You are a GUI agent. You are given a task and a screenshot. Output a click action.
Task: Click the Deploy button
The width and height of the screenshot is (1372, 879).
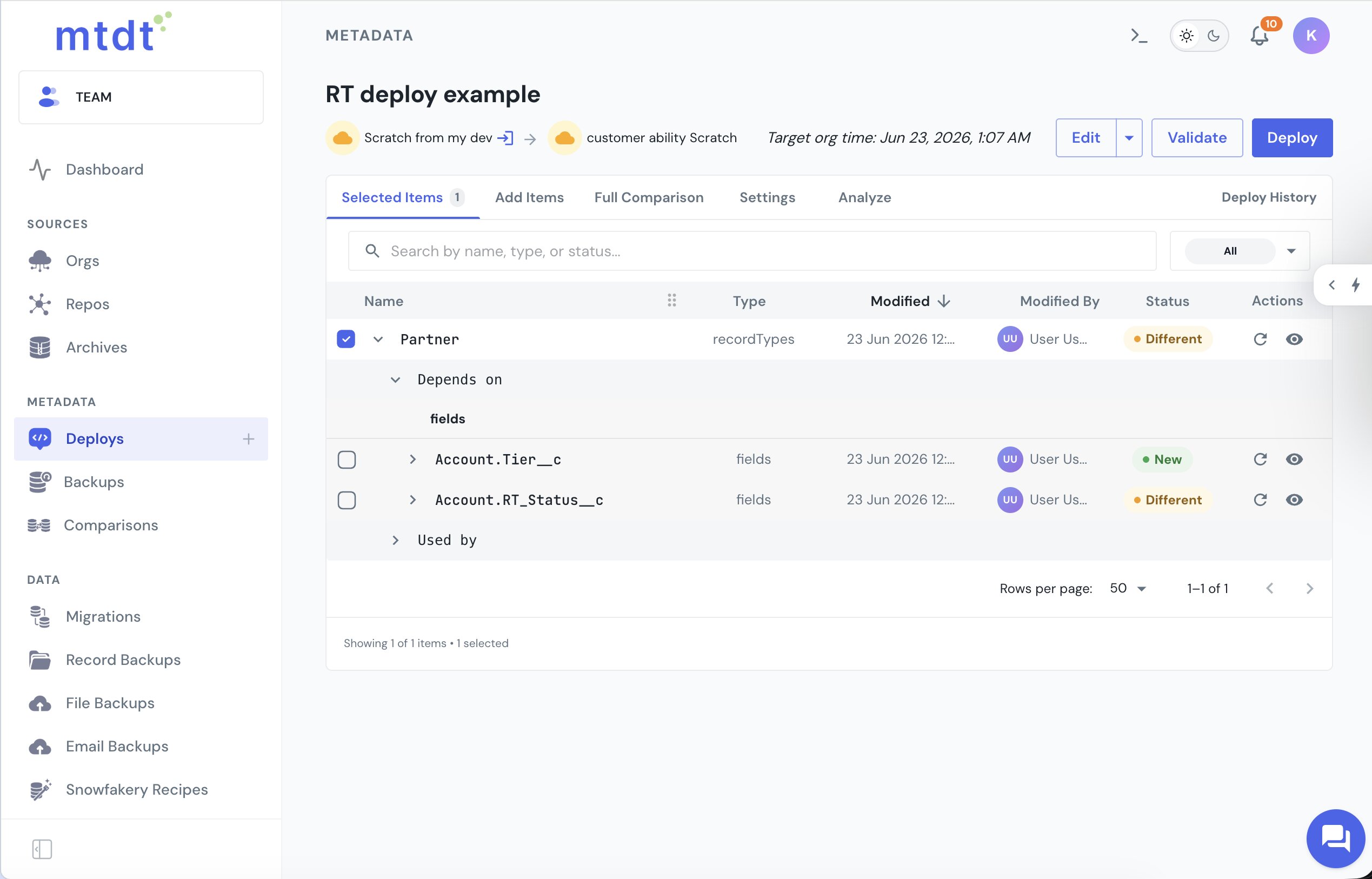click(x=1292, y=137)
